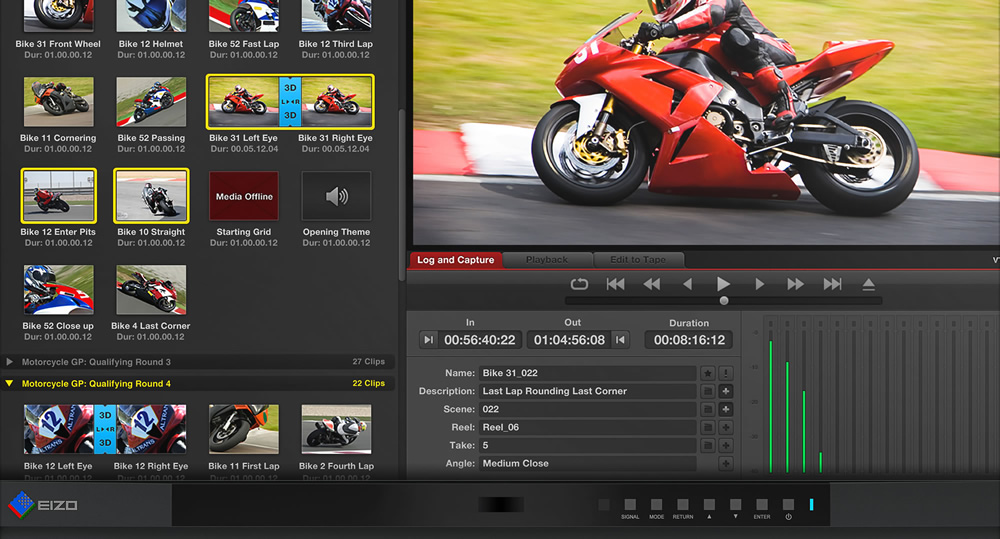
Task: Select the Starting Grid Media Offline clip
Action: coord(244,197)
